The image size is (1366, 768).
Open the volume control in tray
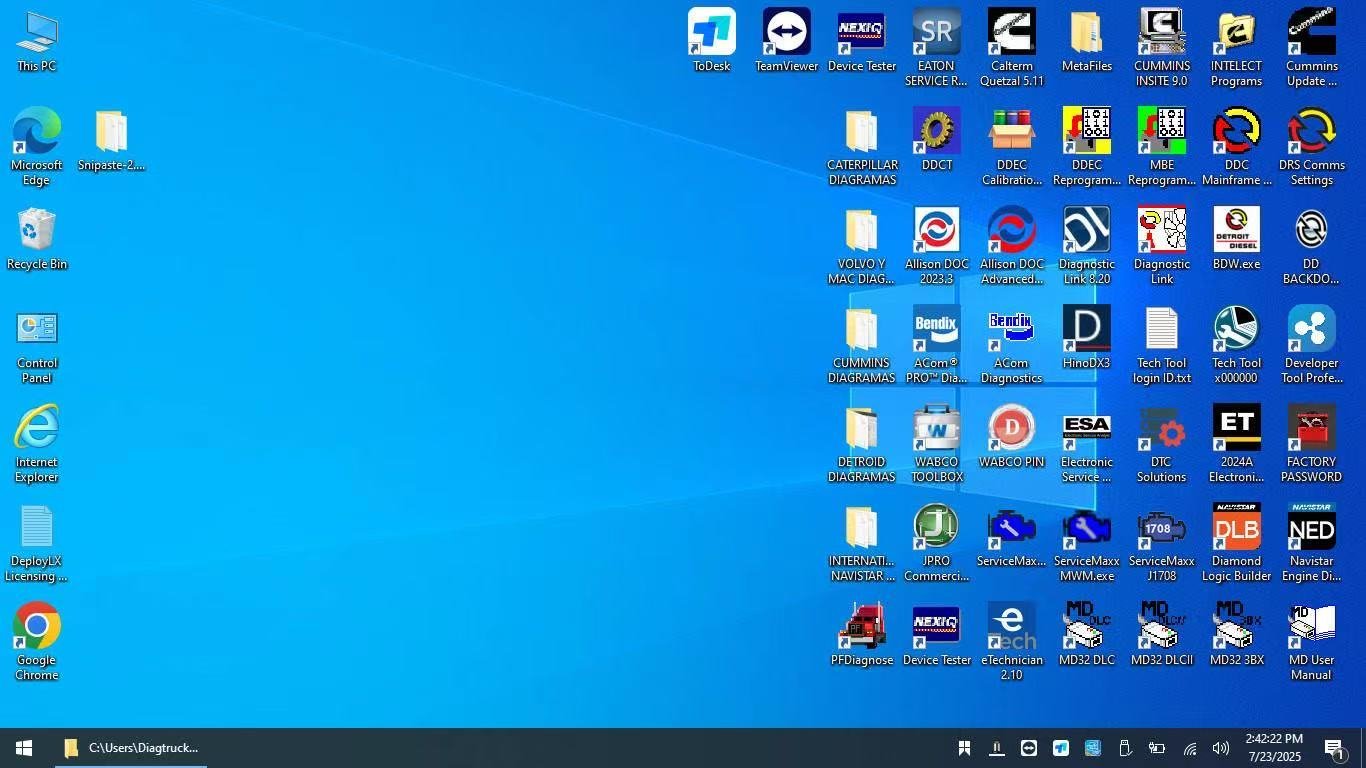click(x=1220, y=748)
